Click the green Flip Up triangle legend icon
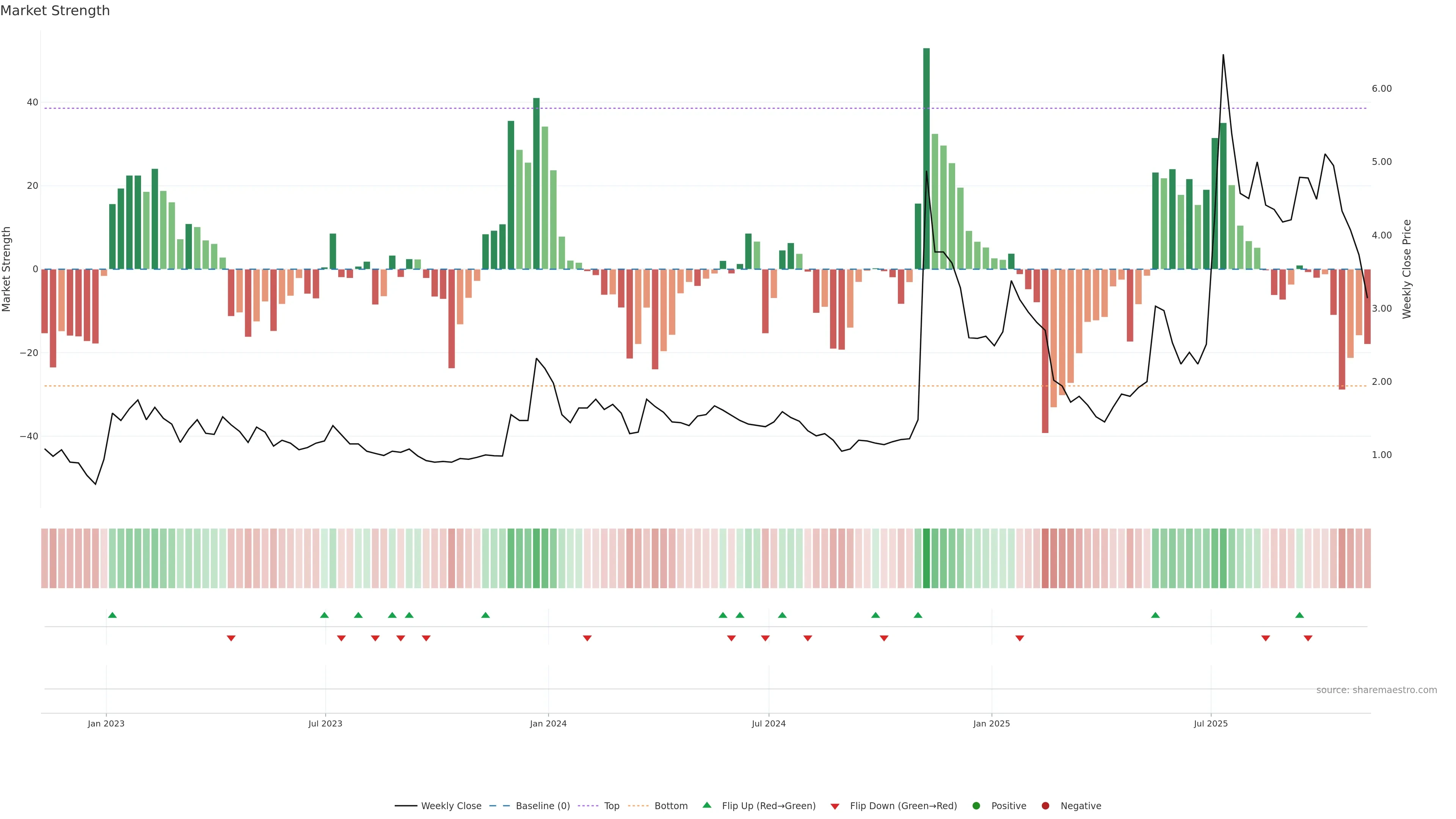 (x=706, y=805)
